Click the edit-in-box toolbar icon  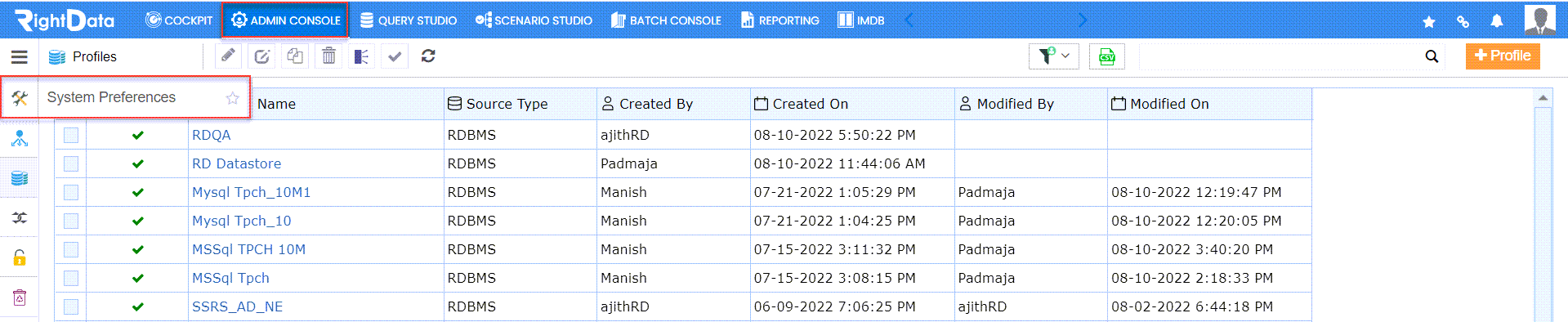pos(261,56)
